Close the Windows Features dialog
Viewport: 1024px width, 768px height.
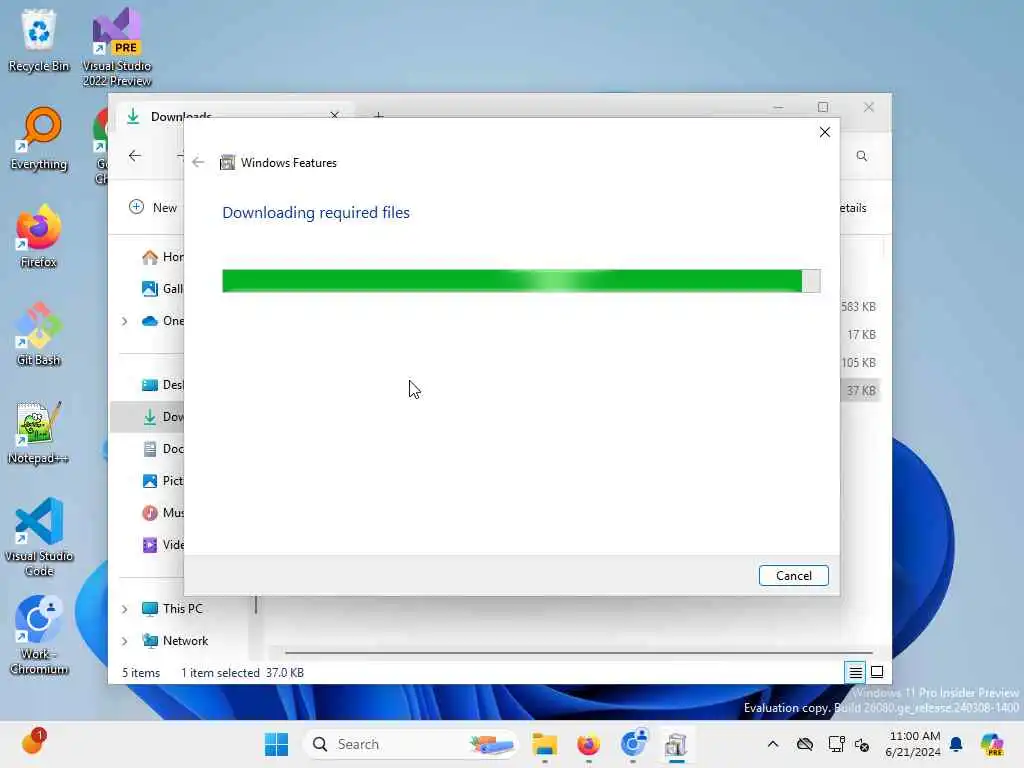[x=825, y=132]
